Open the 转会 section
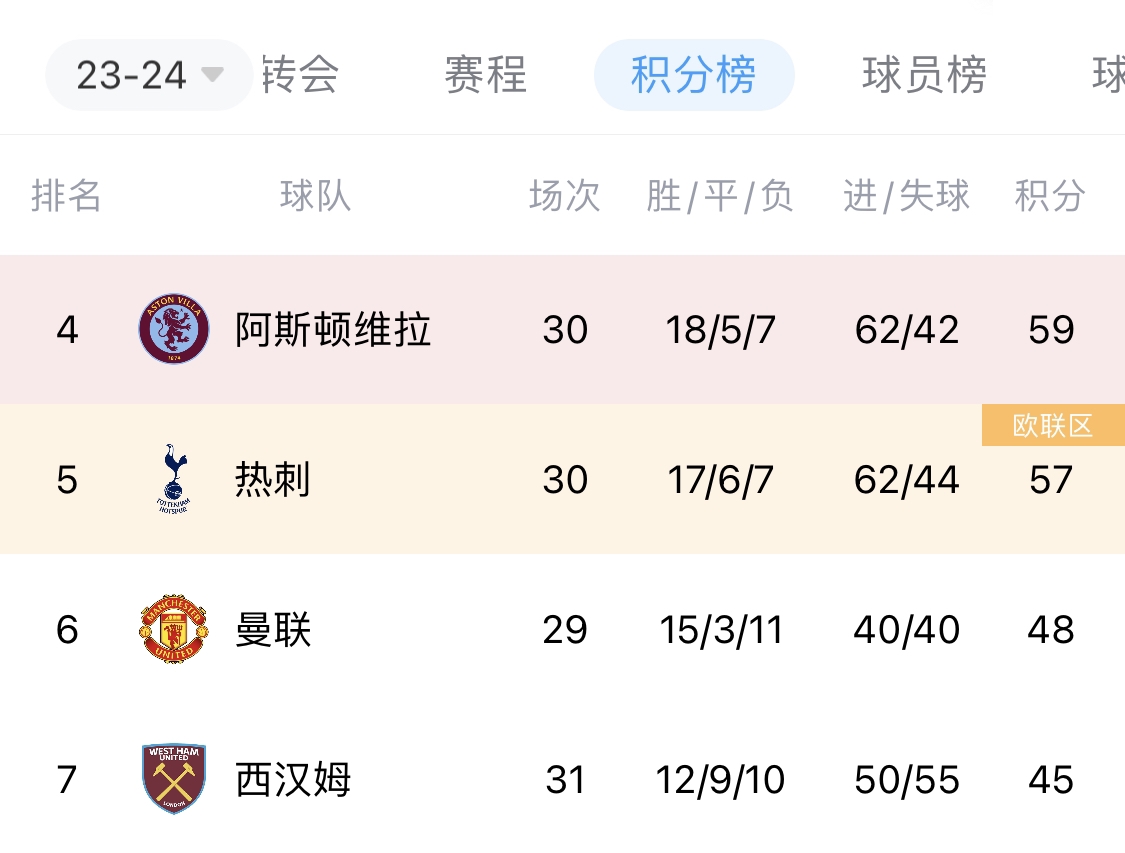 (x=302, y=74)
